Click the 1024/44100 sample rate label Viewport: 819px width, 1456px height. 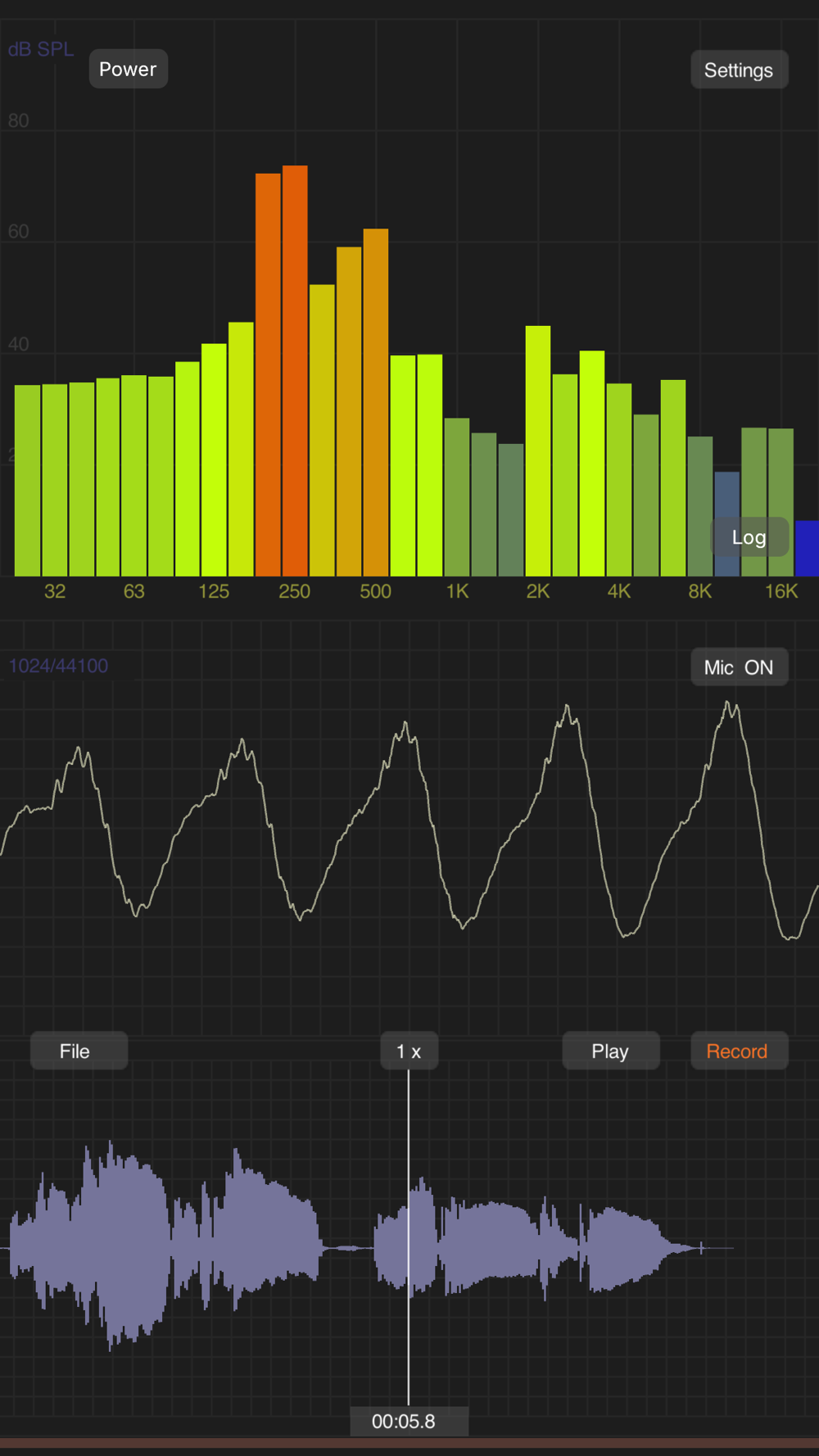(x=58, y=666)
